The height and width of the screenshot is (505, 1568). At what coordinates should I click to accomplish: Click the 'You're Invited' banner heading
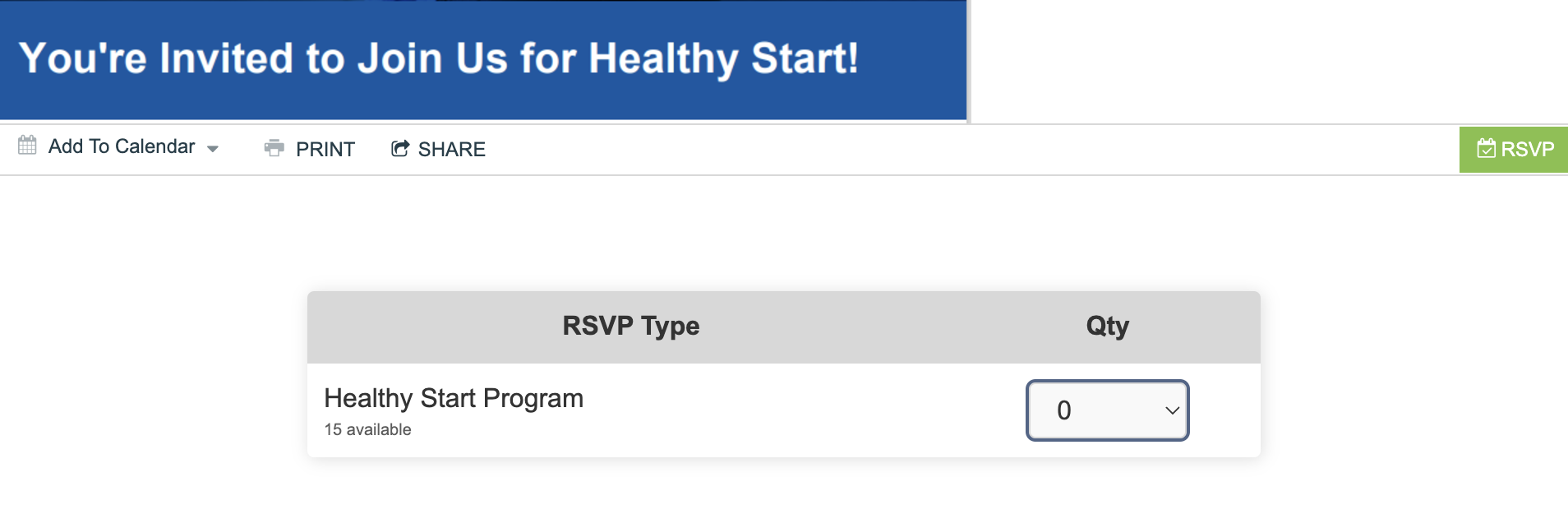[x=438, y=58]
